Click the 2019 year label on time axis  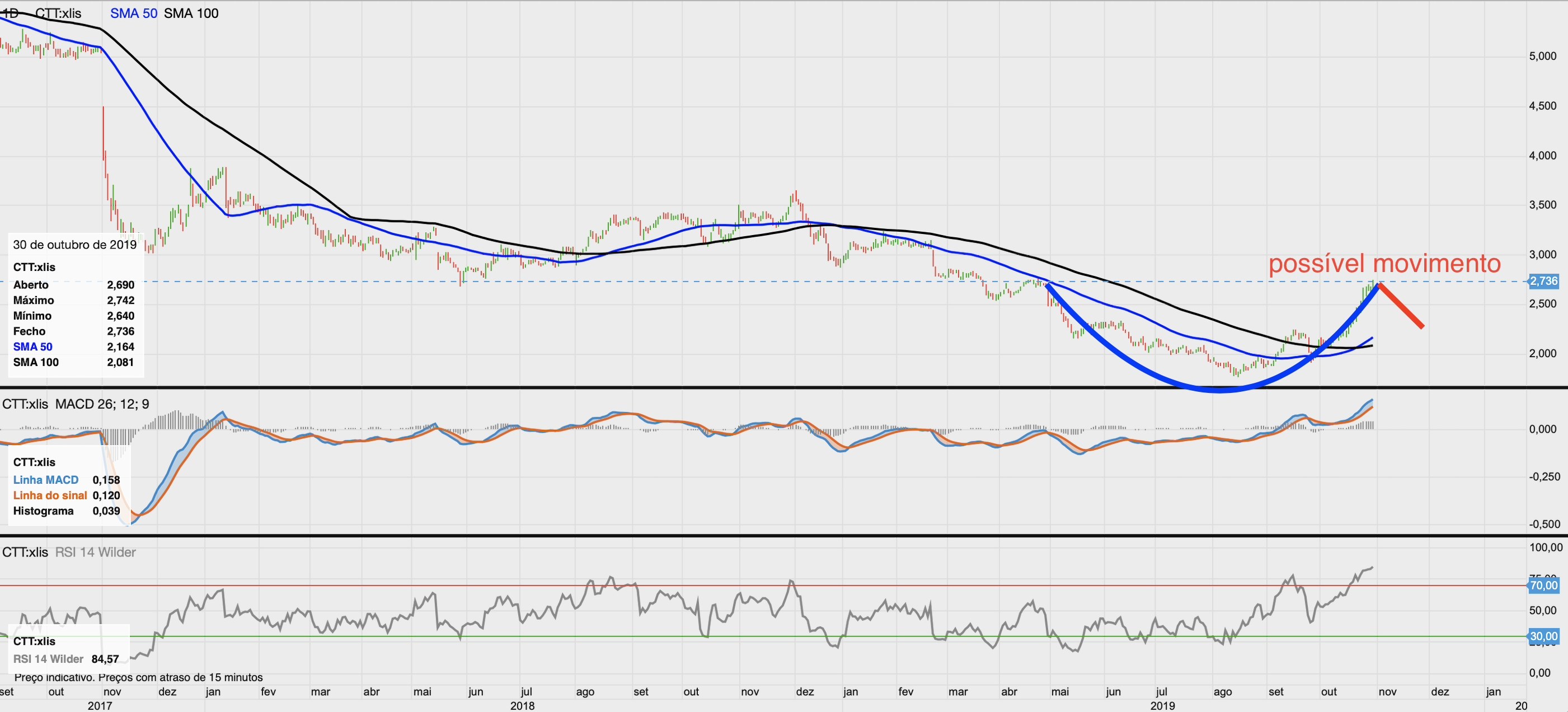coord(1162,705)
